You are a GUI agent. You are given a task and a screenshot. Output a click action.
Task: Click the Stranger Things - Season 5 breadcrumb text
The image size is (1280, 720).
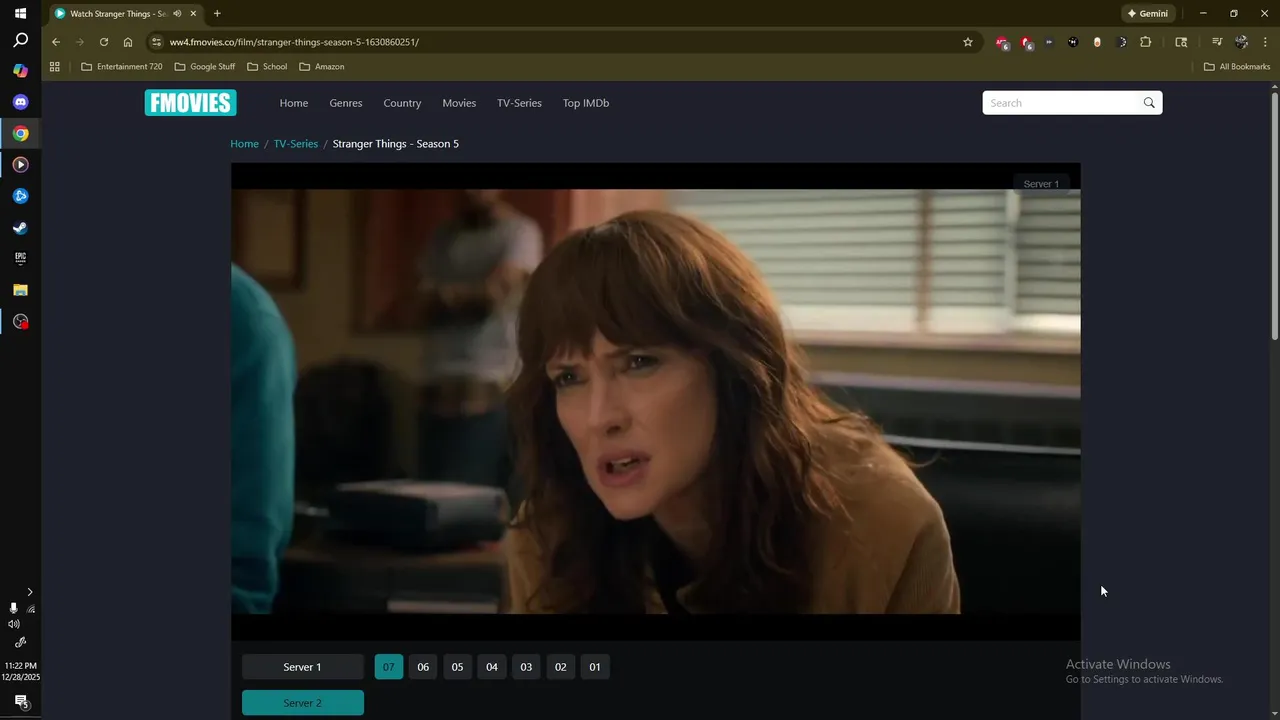coord(396,144)
